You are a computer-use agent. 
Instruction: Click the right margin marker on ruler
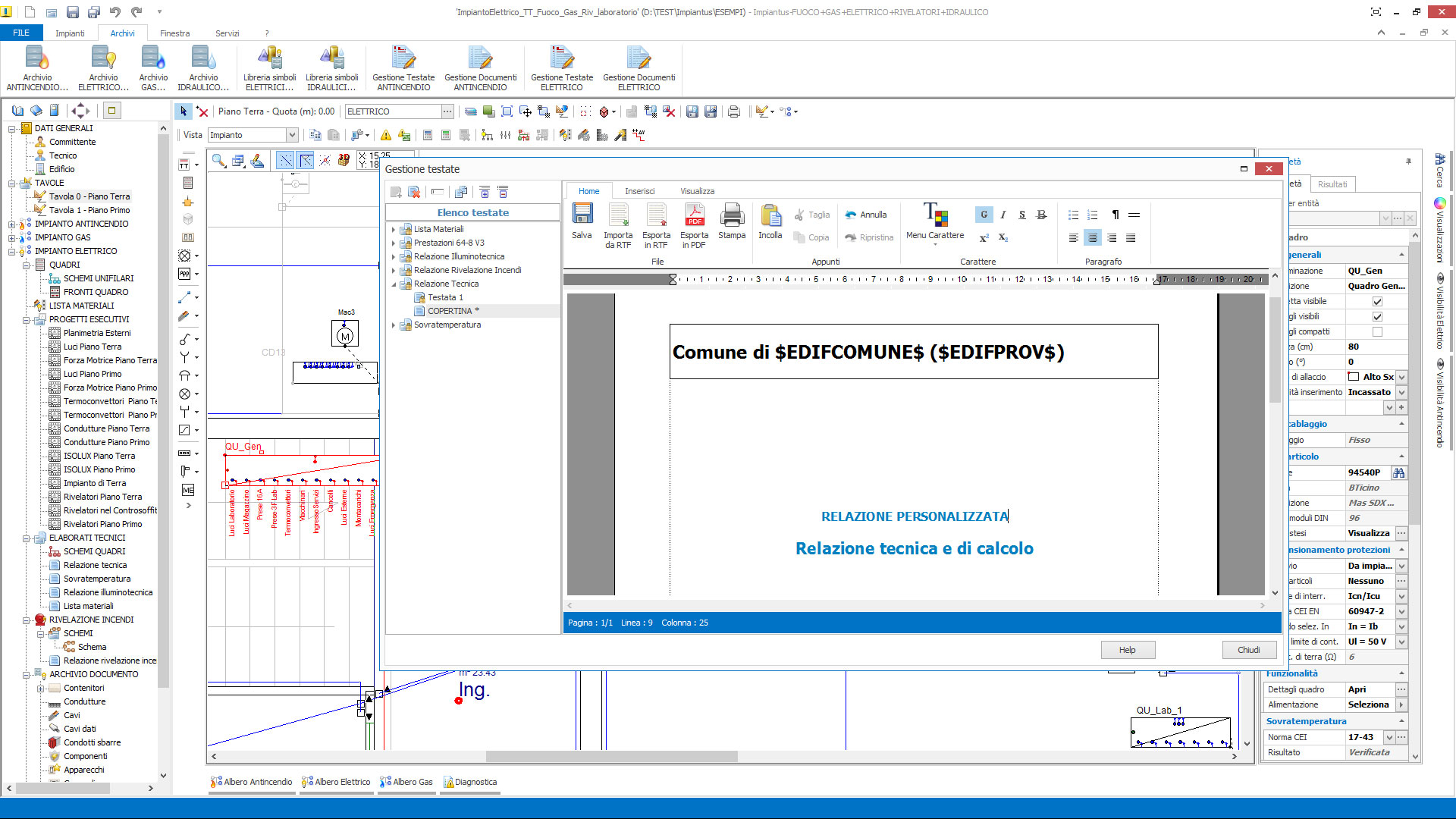(1157, 280)
